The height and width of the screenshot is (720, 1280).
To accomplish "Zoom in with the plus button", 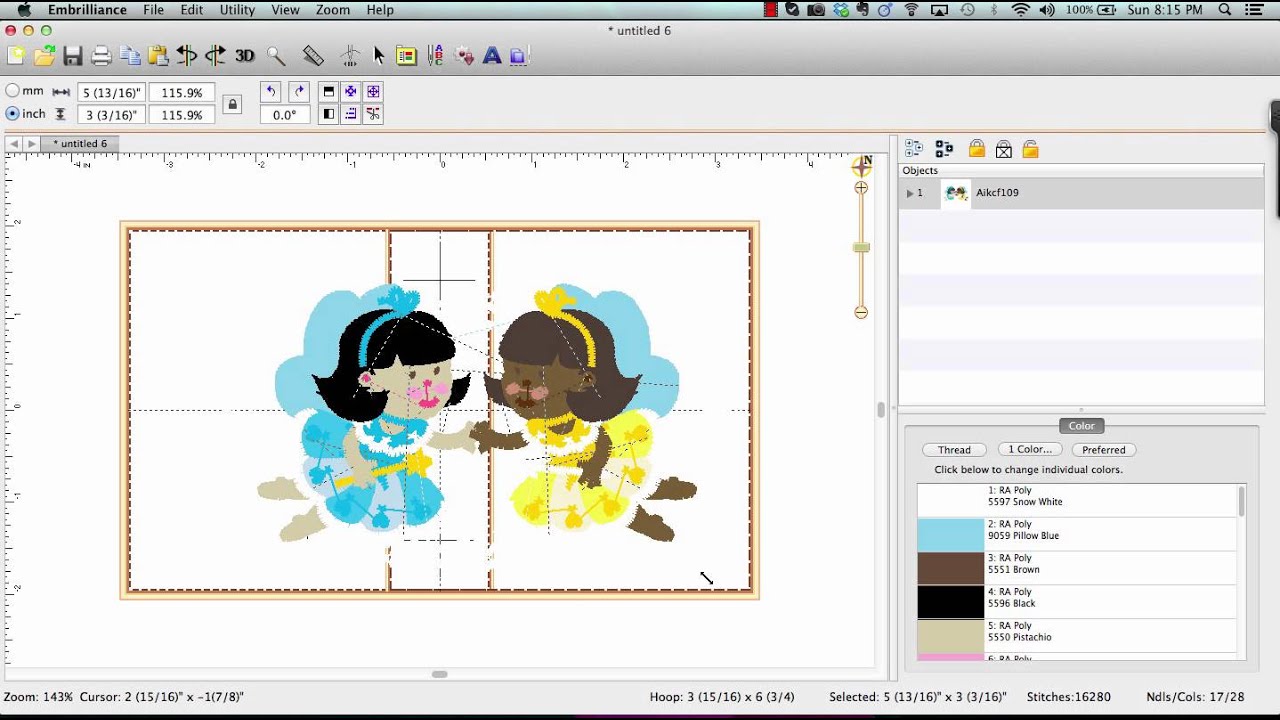I will (x=861, y=188).
